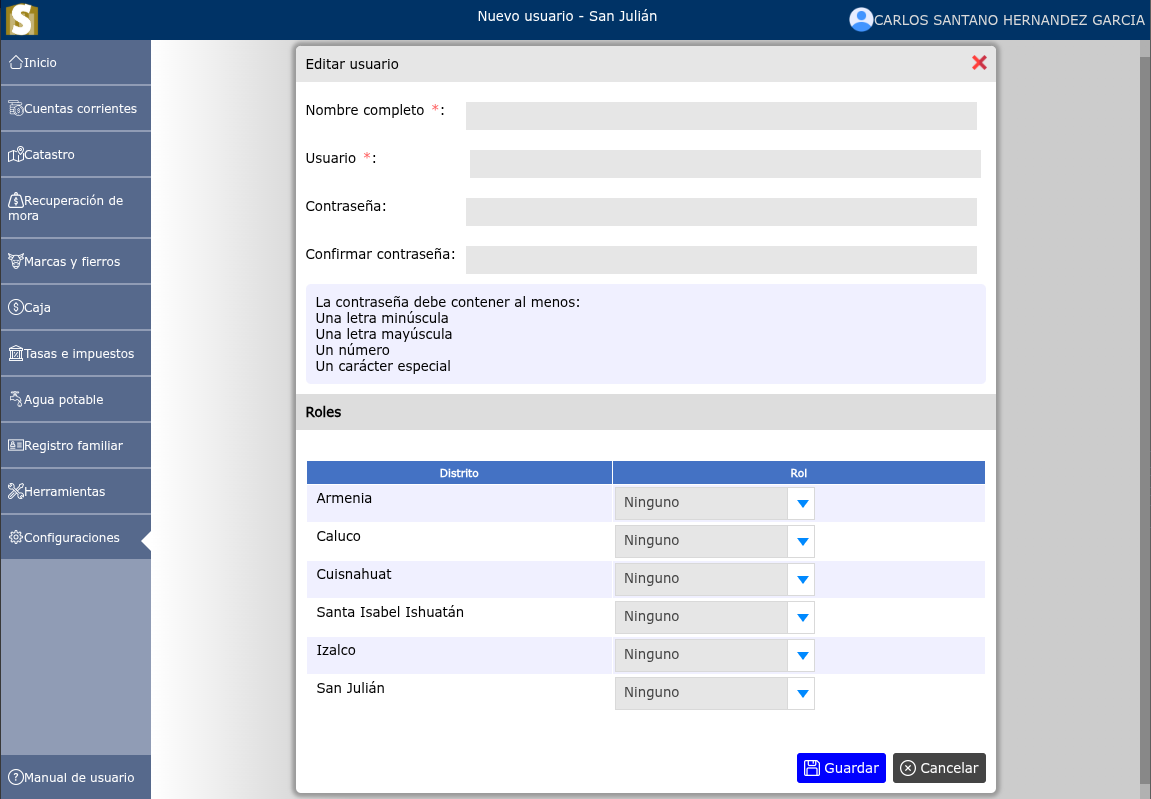Click the Caja dollar icon
The image size is (1151, 799).
[15, 308]
